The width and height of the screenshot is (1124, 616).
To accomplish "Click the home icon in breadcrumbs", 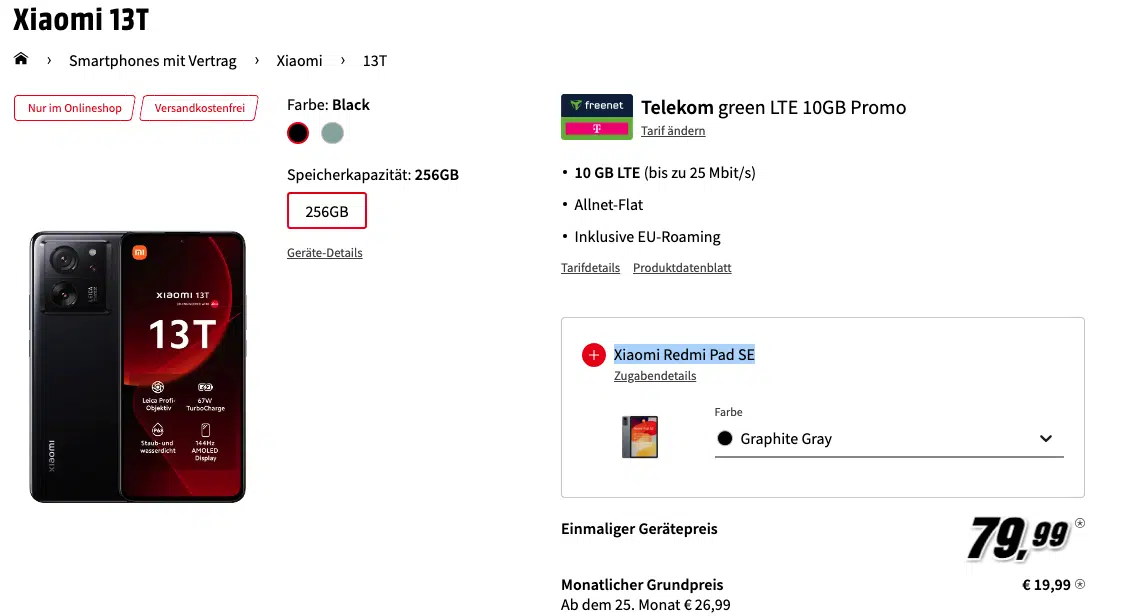I will point(21,60).
